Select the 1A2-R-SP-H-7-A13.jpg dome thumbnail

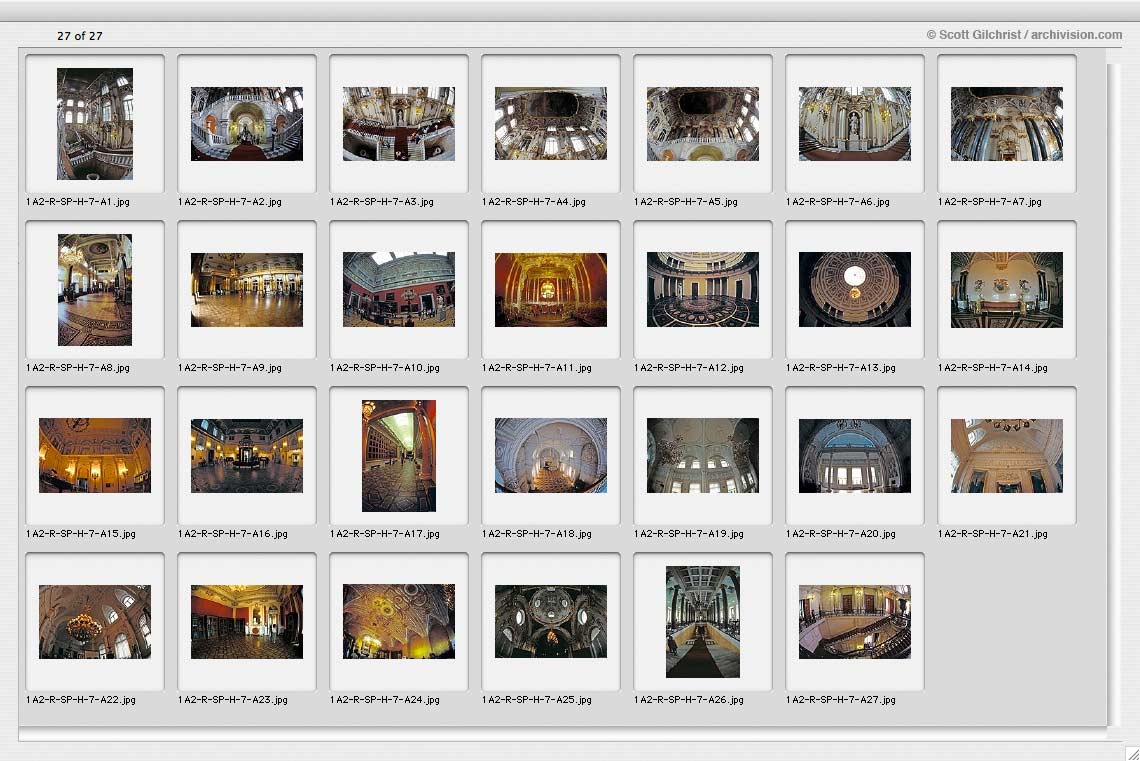(854, 289)
